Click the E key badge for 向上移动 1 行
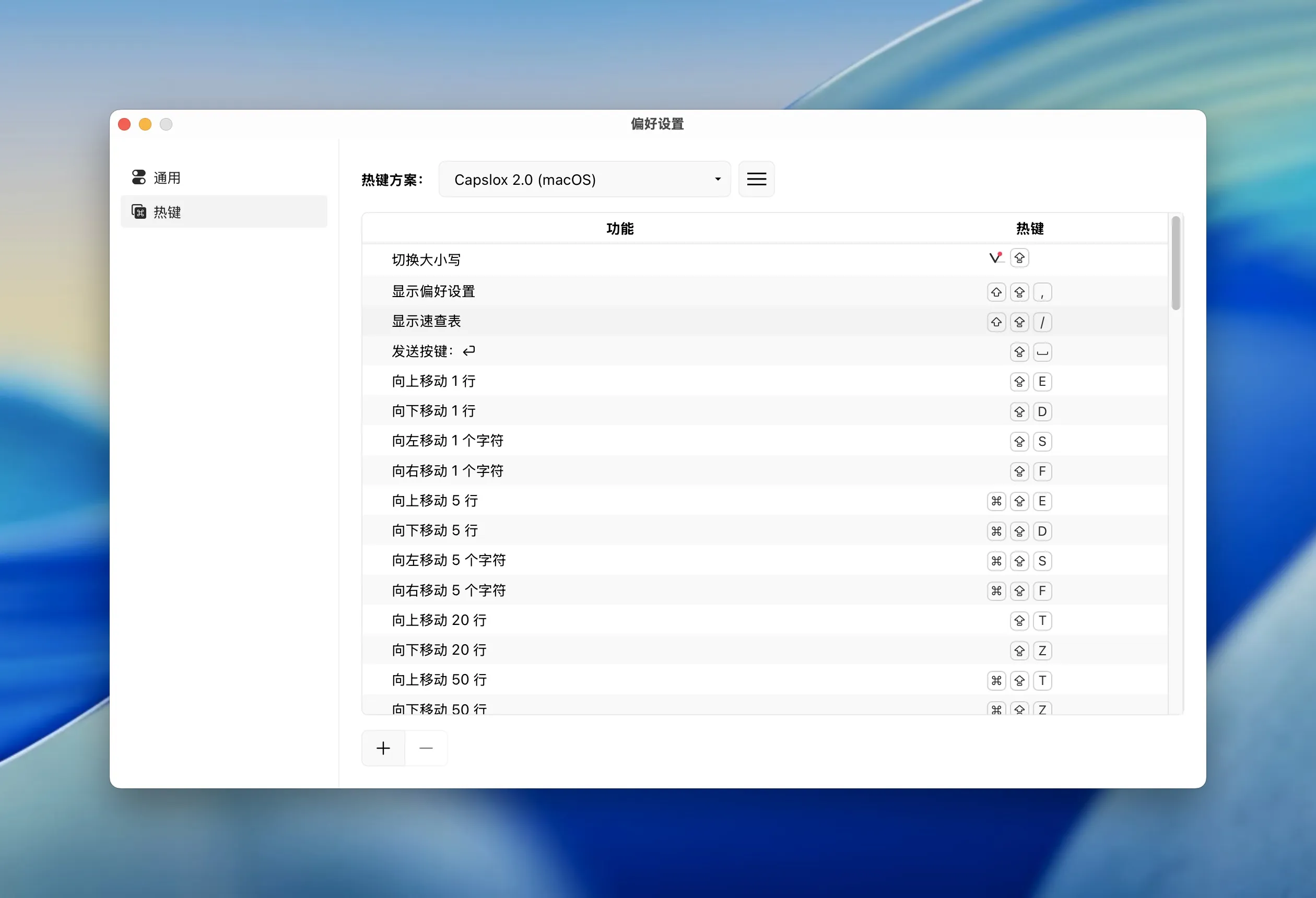The image size is (1316, 898). click(x=1042, y=382)
